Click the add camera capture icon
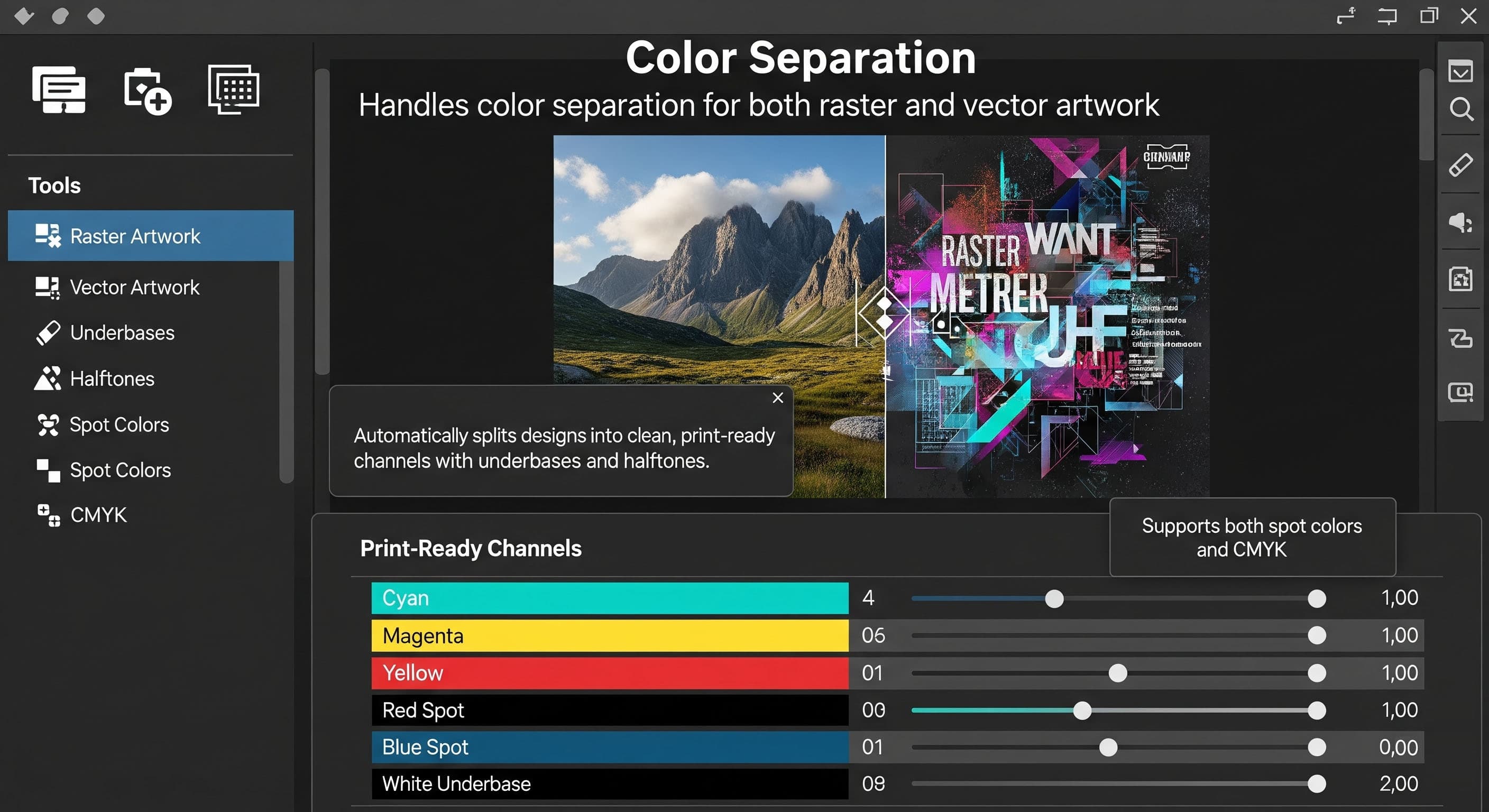1489x812 pixels. click(147, 91)
